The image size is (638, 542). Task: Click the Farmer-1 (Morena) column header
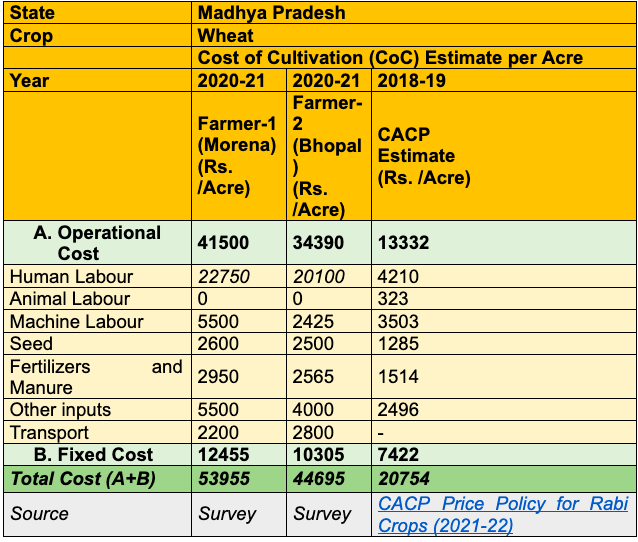pyautogui.click(x=237, y=155)
